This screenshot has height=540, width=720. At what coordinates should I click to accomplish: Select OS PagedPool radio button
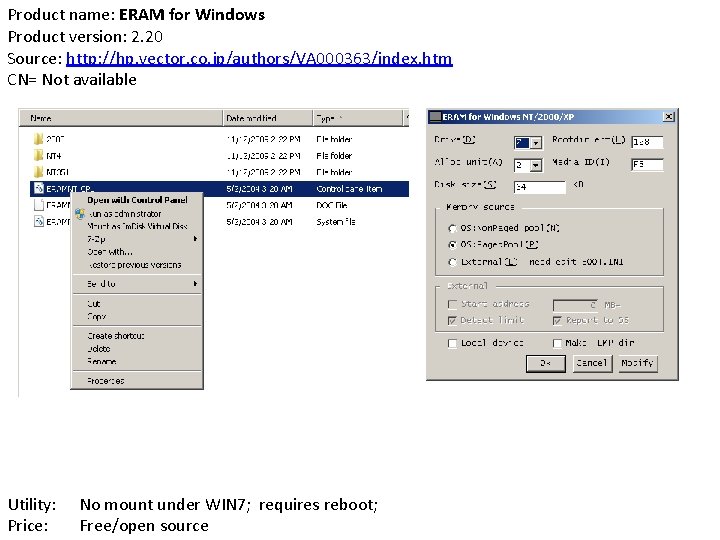coord(452,245)
